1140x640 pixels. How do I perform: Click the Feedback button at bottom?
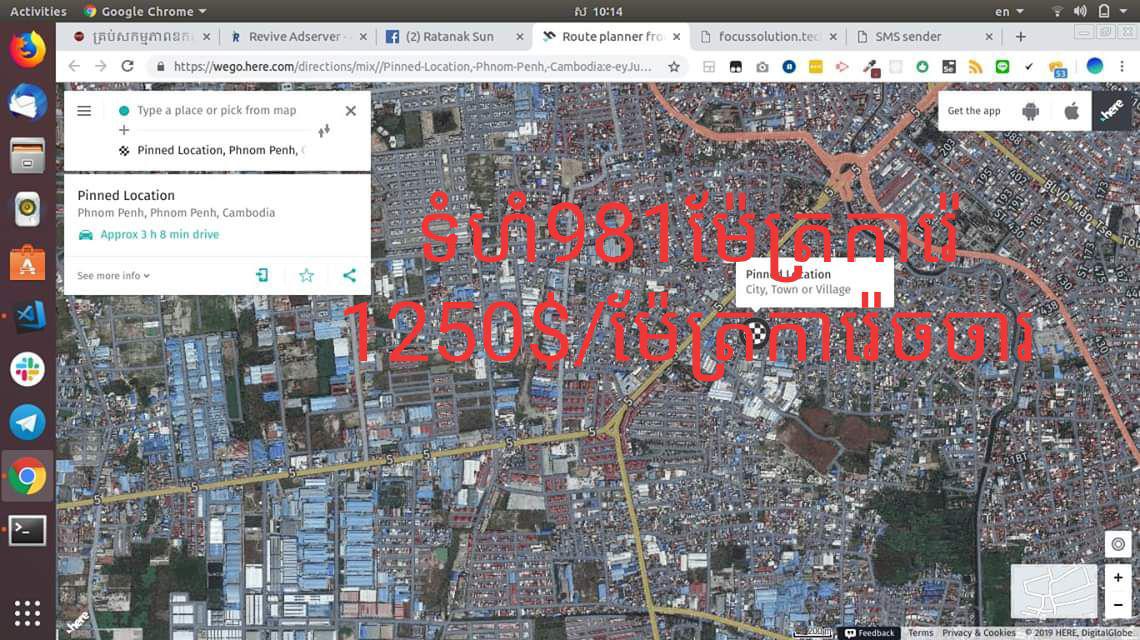coord(870,633)
